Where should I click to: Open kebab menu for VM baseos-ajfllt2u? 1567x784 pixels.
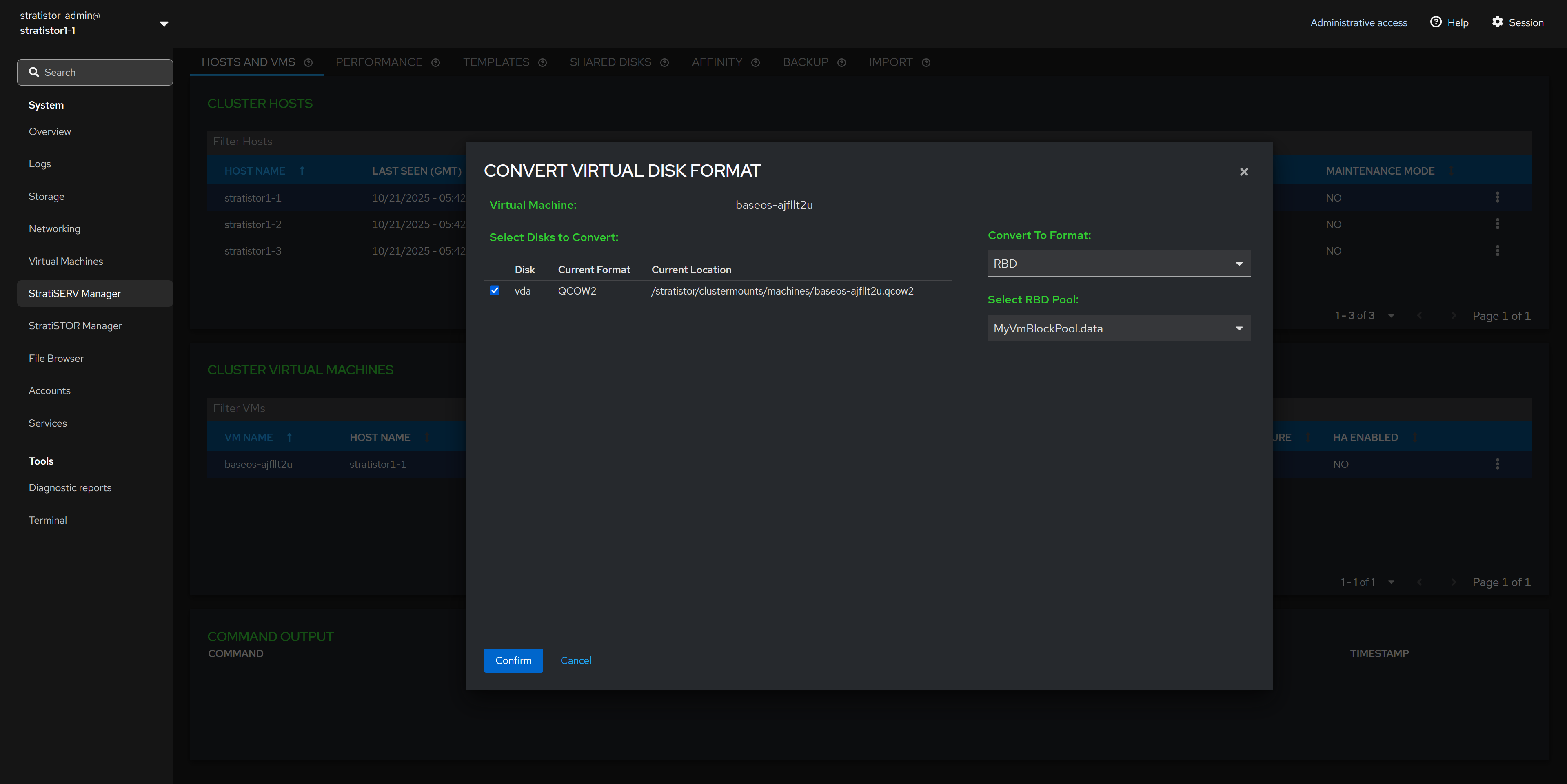pyautogui.click(x=1497, y=464)
